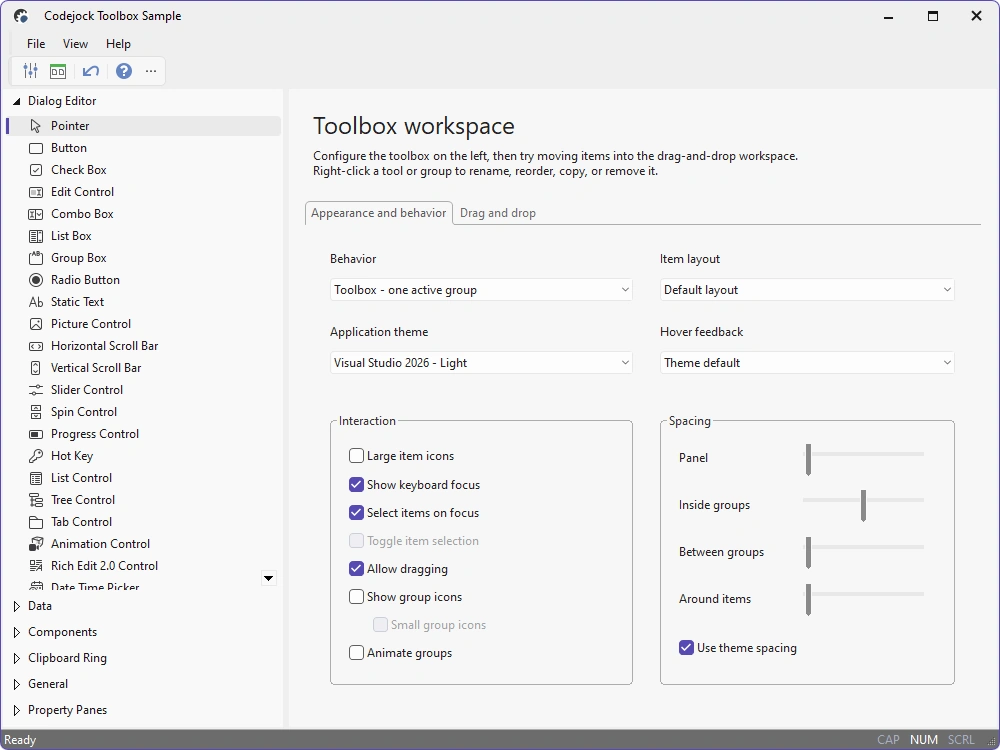This screenshot has width=1000, height=750.
Task: Uncheck Show keyboard focus
Action: click(356, 485)
